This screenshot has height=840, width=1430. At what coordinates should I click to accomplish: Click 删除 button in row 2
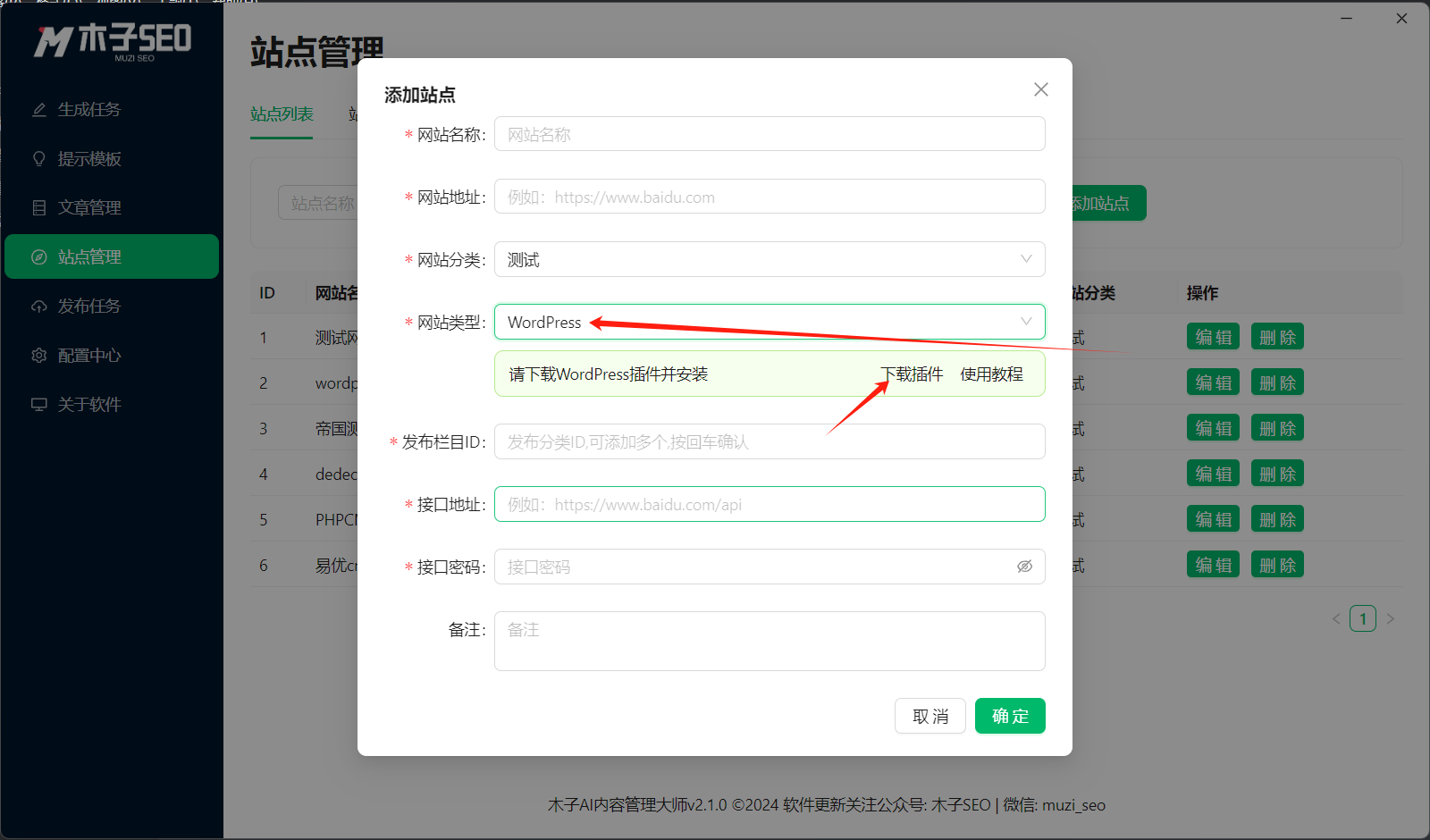[x=1277, y=382]
